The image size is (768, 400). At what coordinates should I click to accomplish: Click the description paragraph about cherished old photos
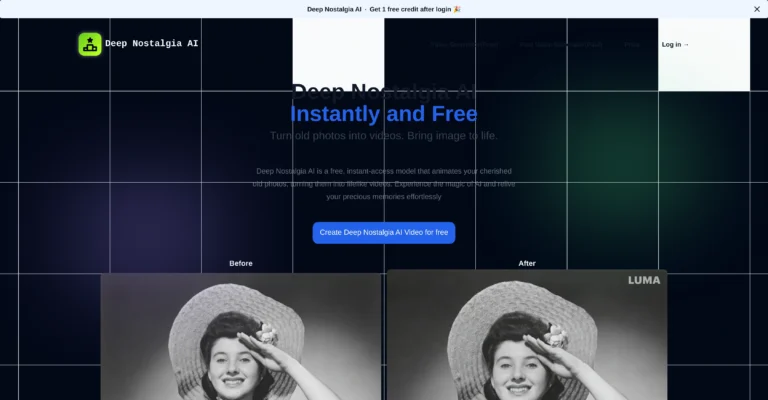384,184
